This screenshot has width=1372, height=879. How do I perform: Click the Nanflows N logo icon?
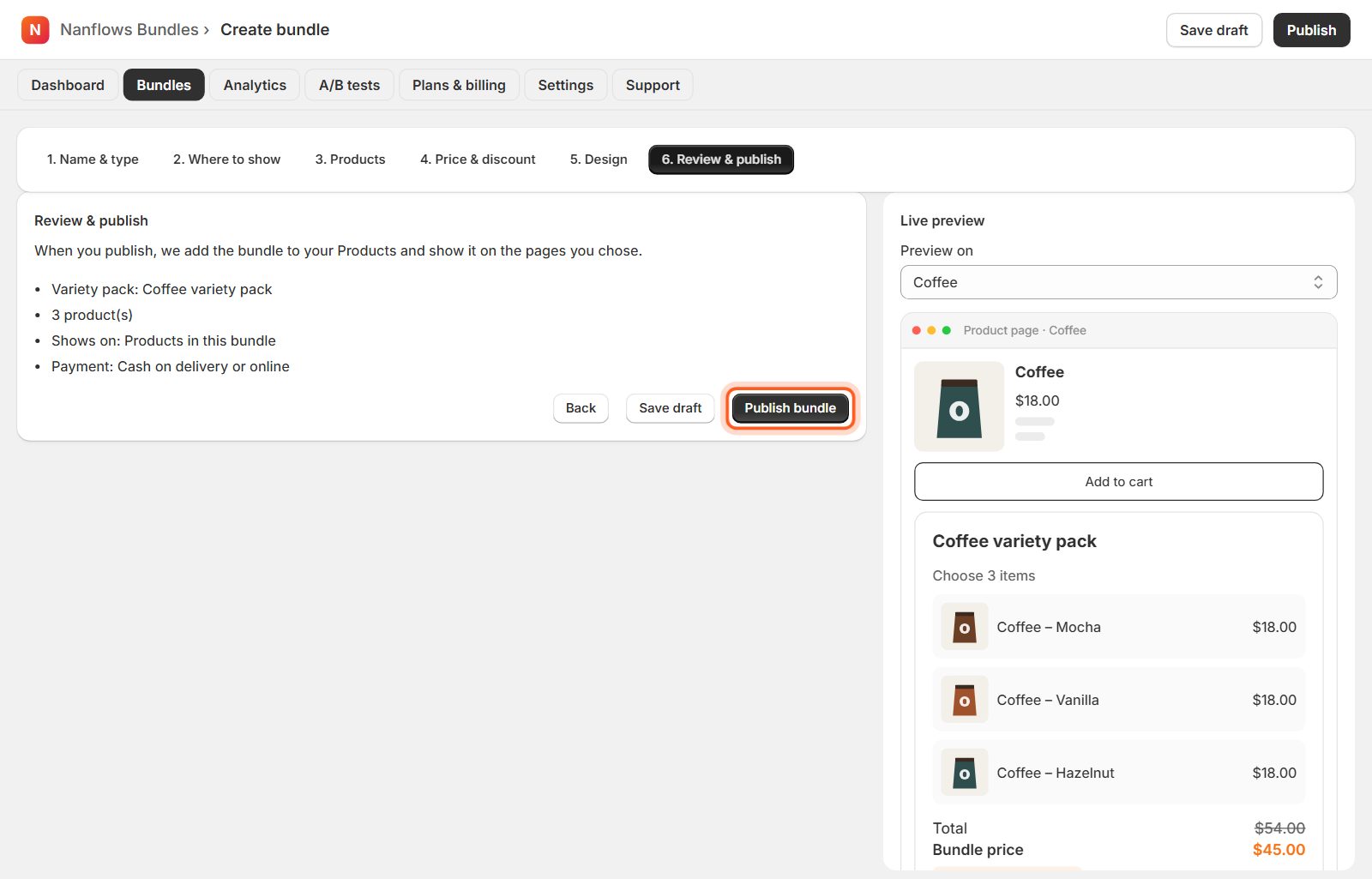[x=35, y=30]
